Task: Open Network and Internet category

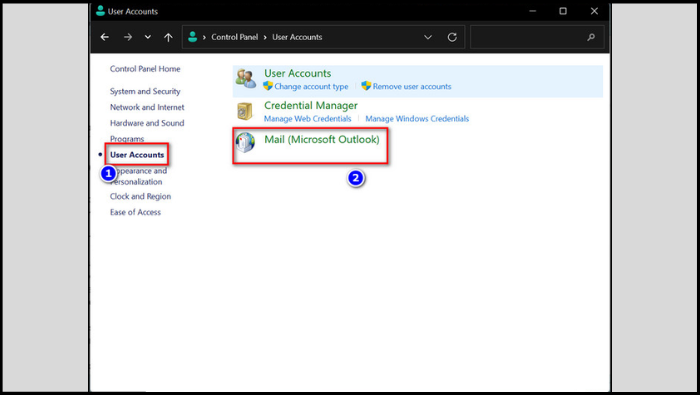Action: [147, 107]
